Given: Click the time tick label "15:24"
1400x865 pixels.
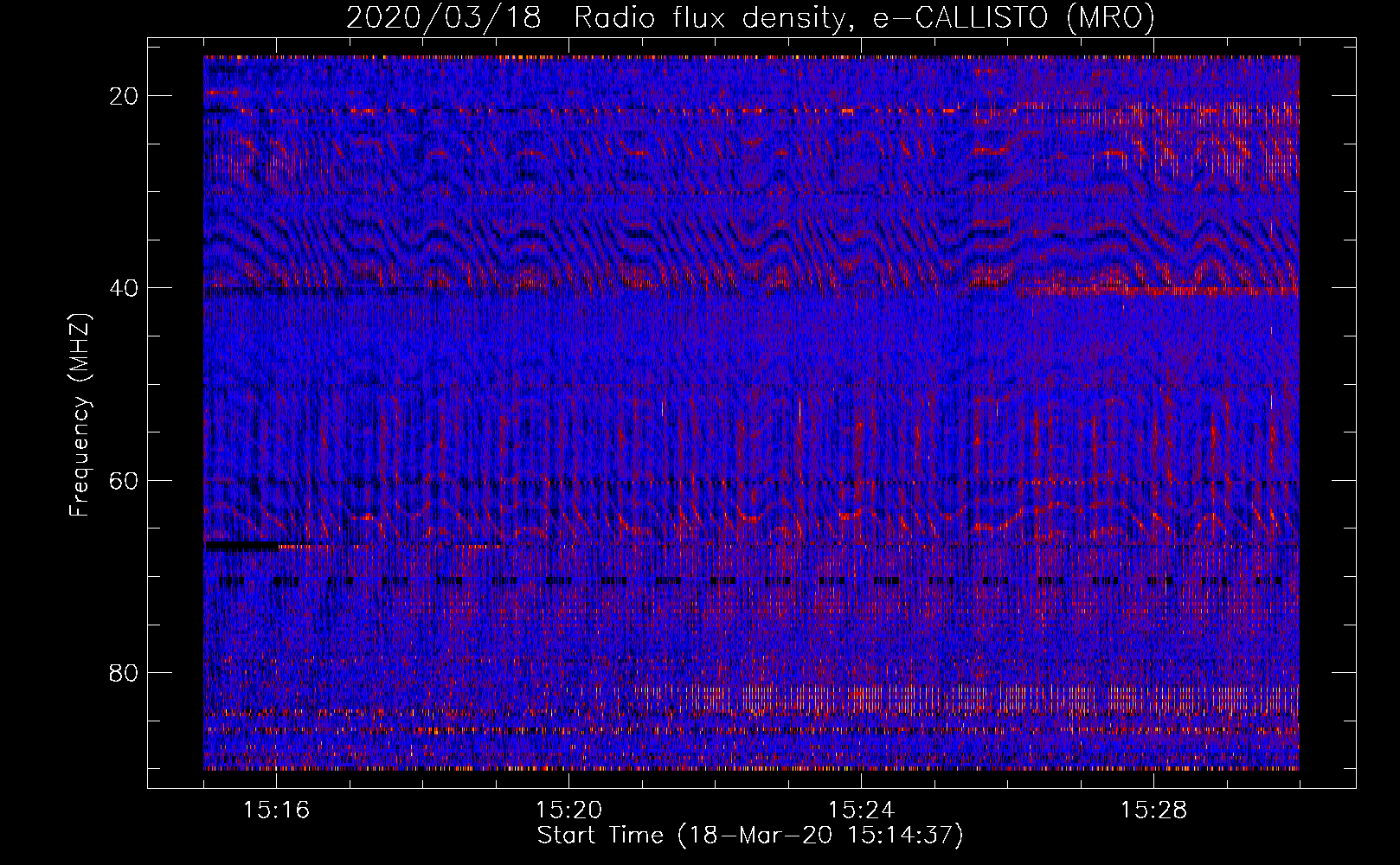Looking at the screenshot, I should tap(861, 811).
